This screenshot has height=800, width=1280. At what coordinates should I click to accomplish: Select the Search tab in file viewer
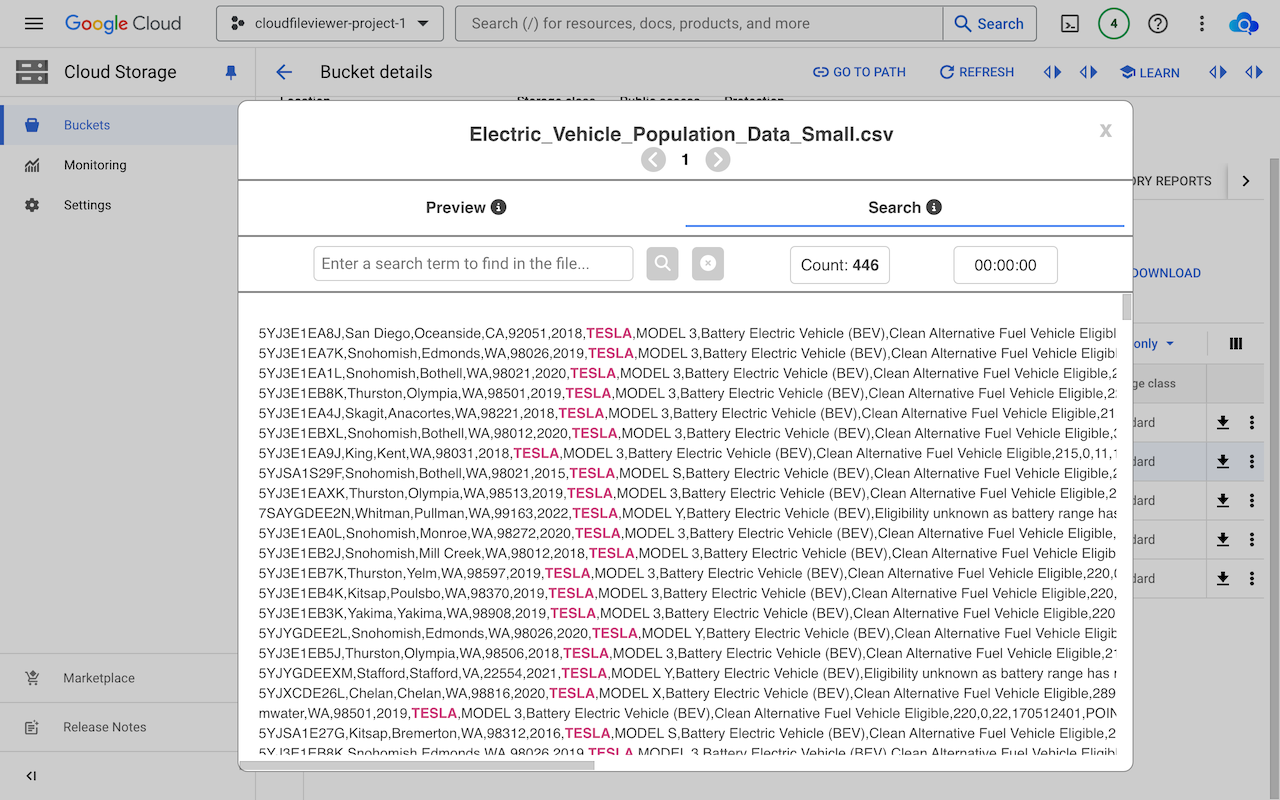coord(904,207)
